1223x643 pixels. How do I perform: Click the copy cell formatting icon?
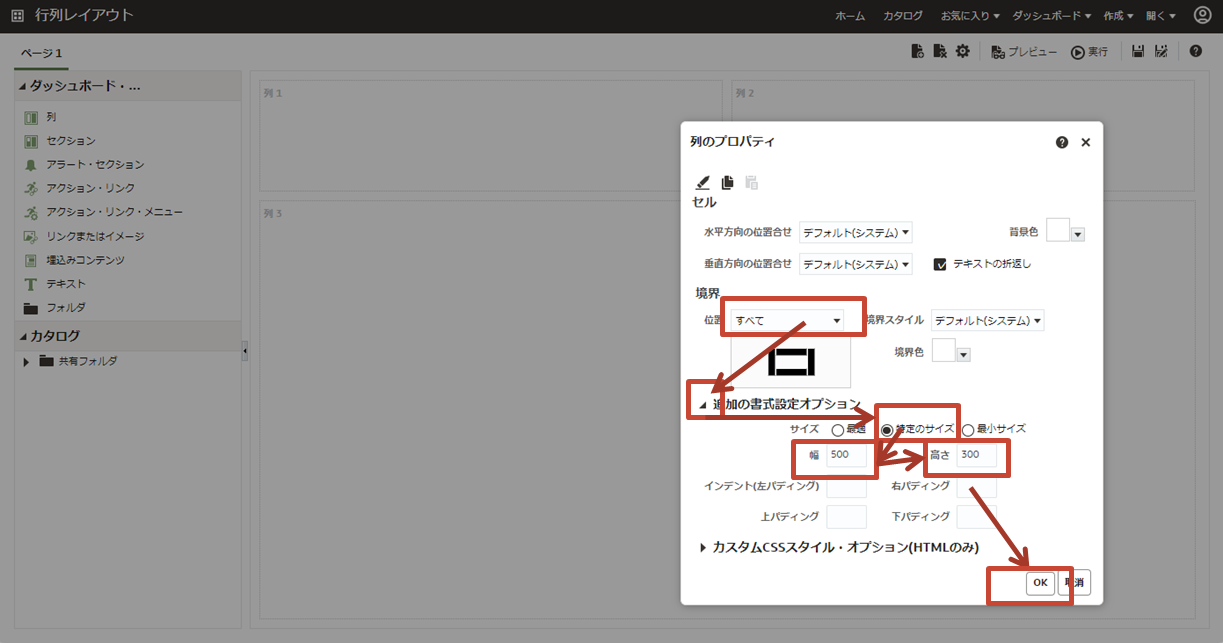(x=727, y=182)
